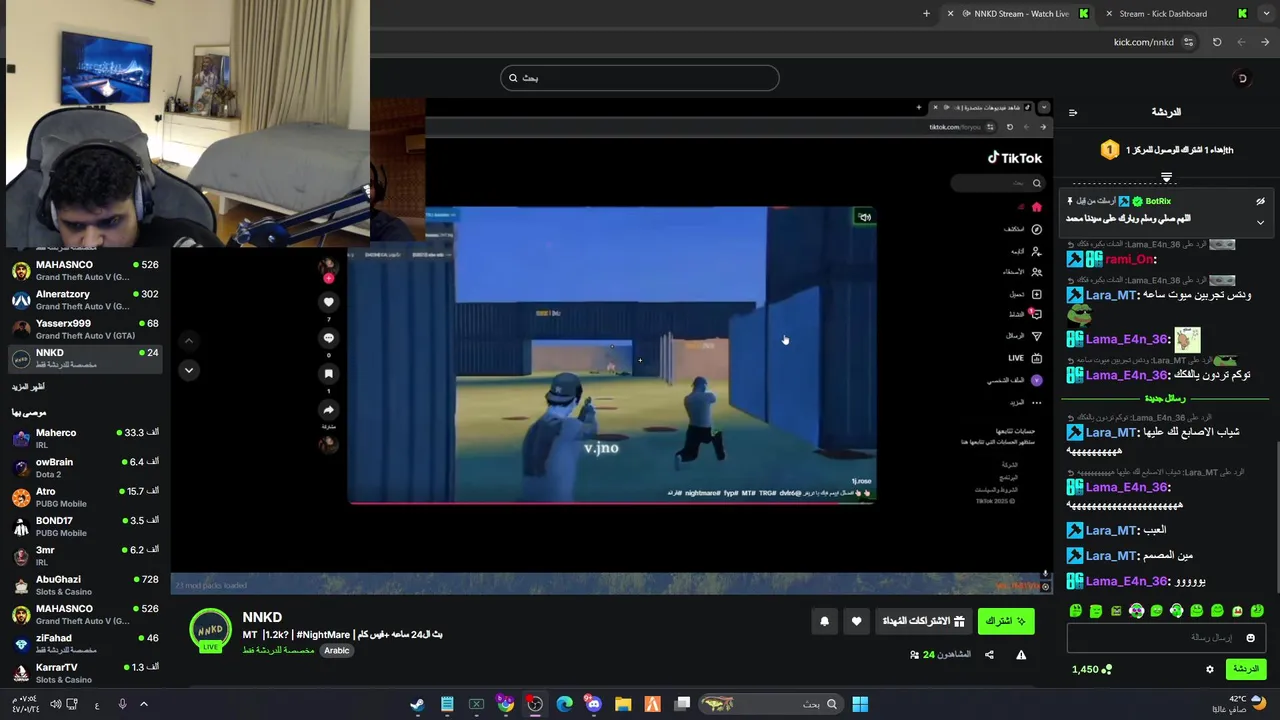Click the Kick search box
The image size is (1280, 720).
tap(640, 78)
